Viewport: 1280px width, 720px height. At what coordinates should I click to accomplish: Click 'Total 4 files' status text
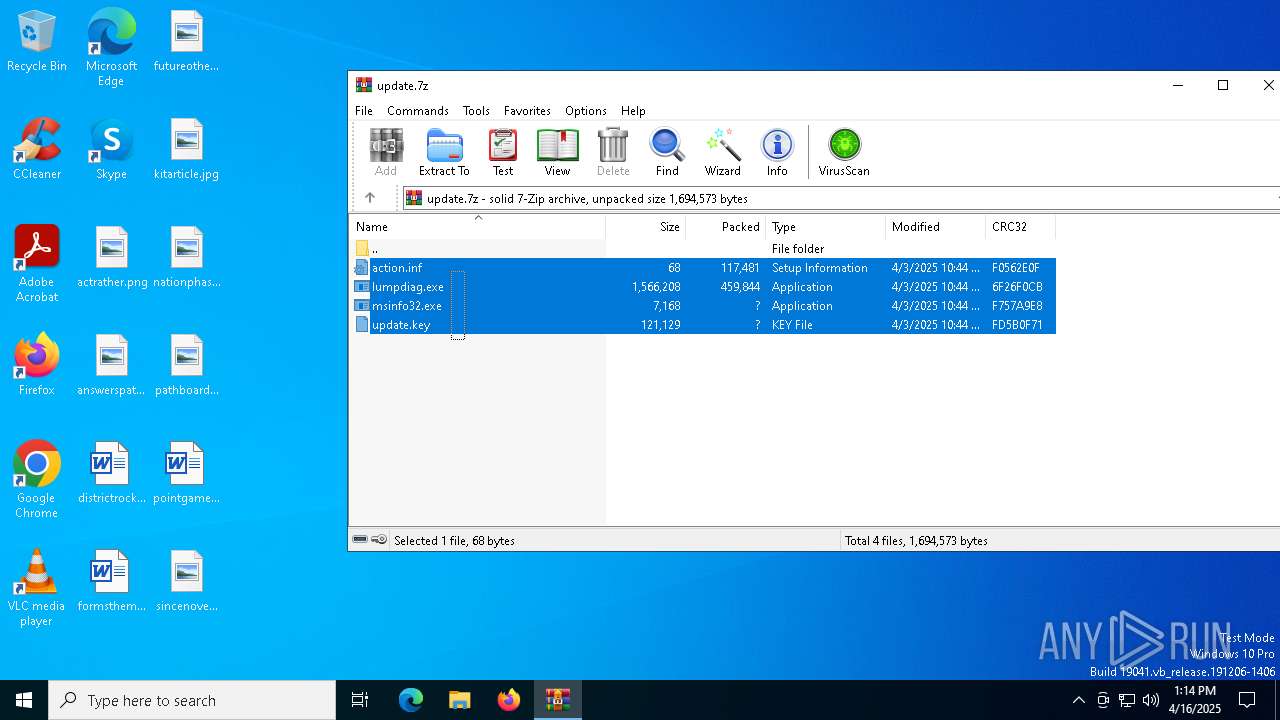pyautogui.click(x=916, y=541)
